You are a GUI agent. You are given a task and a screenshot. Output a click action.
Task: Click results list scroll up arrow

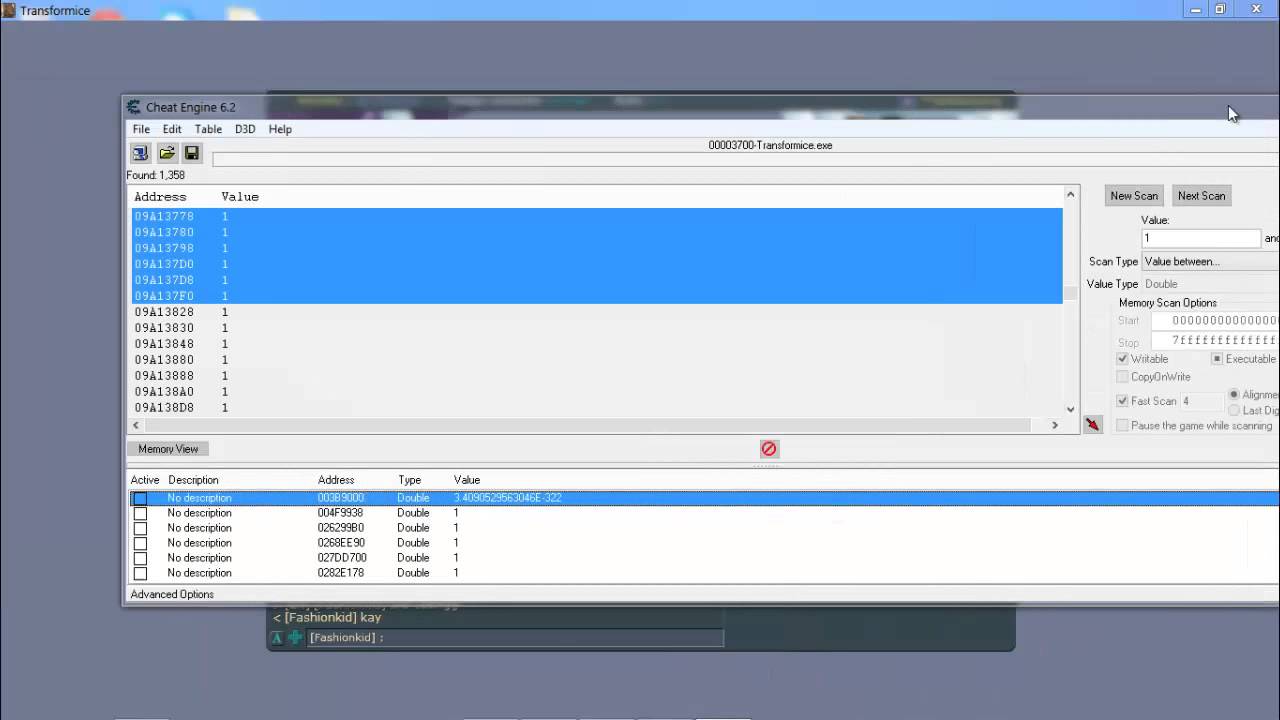coord(1070,194)
